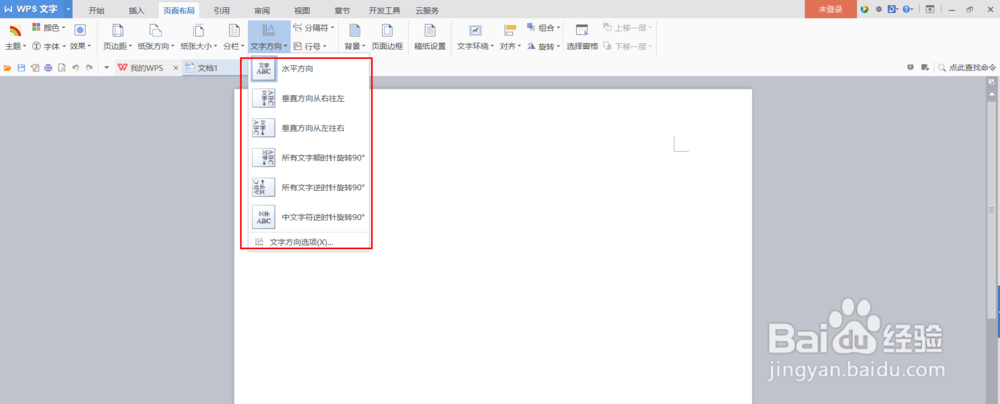Viewport: 1000px width, 404px height.
Task: Click the settings gear icon in title bar
Action: (879, 9)
